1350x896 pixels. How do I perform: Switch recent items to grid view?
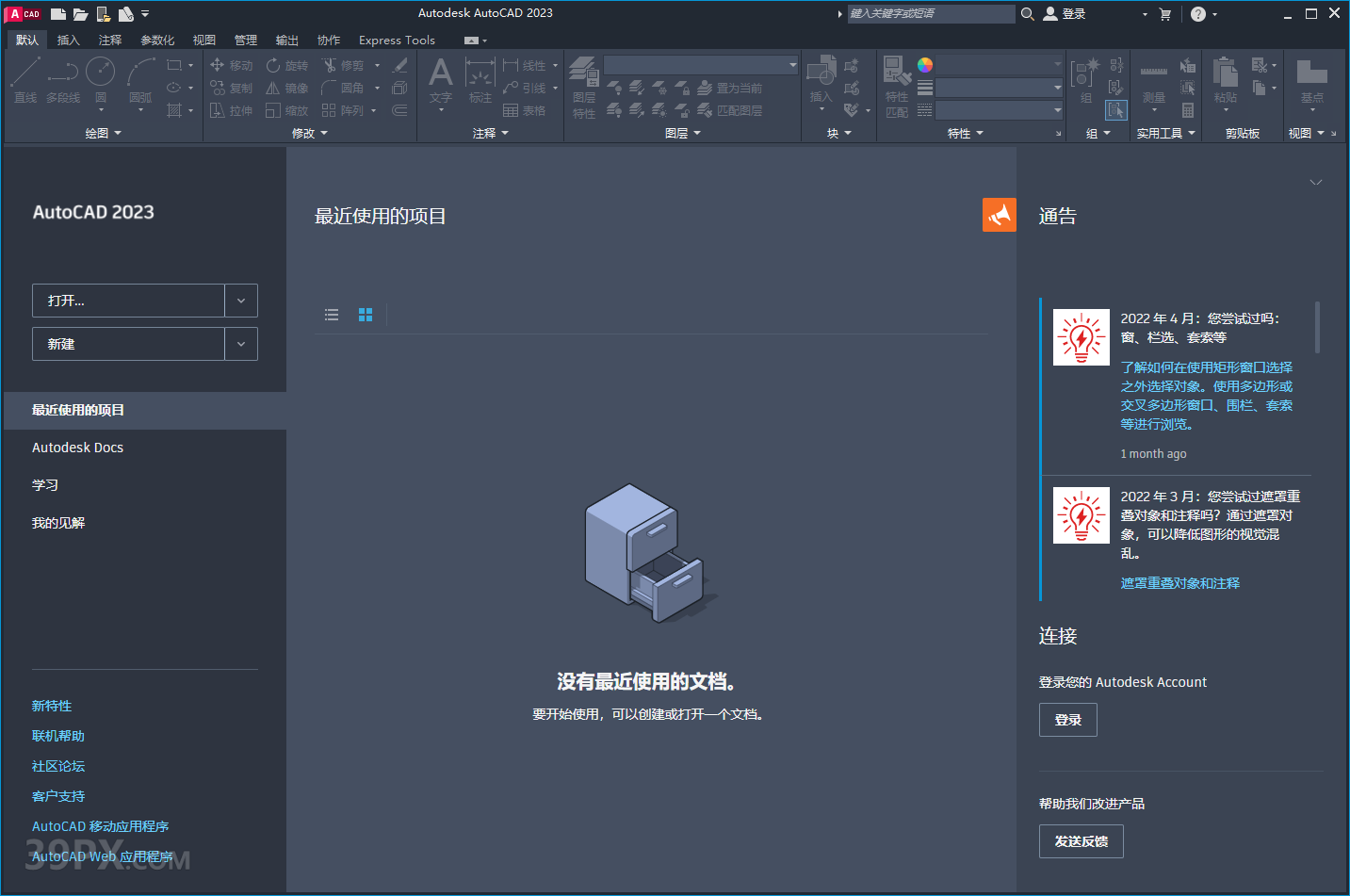366,315
